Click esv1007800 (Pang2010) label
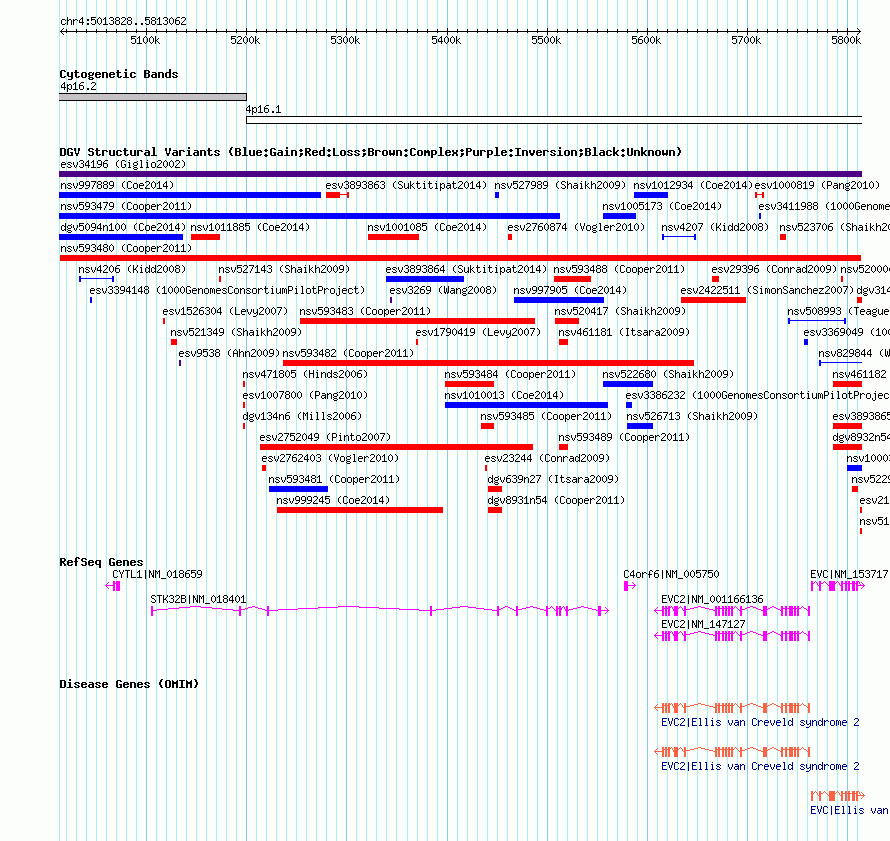Screen dimensions: 890x841 305,395
